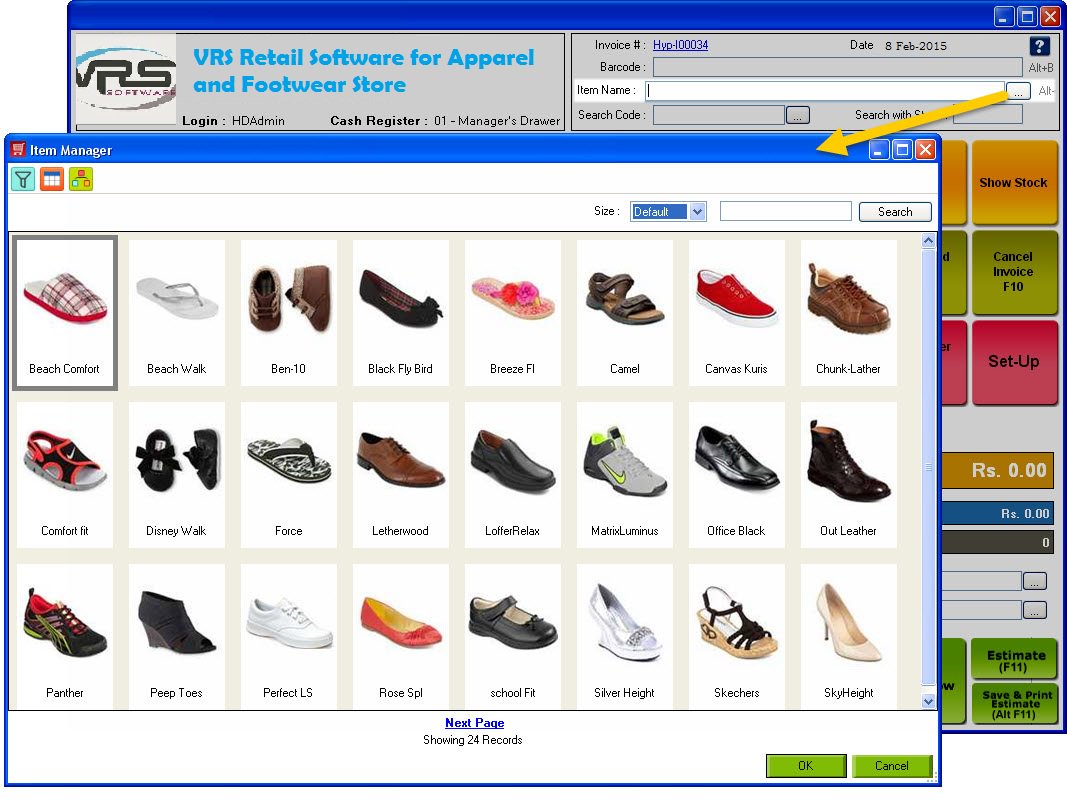Open Item Name browse ellipsis button

tap(1018, 91)
